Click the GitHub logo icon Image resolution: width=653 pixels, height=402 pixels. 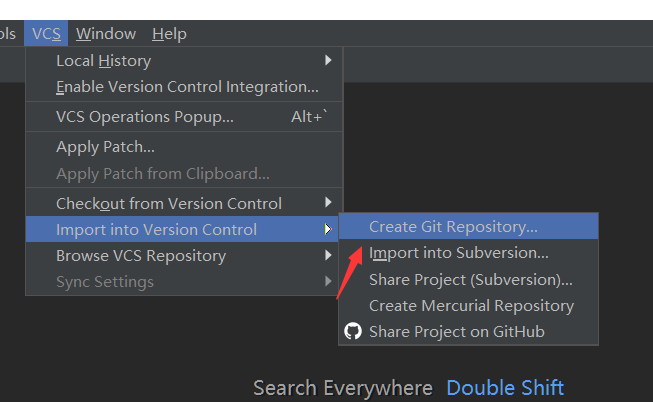[x=352, y=331]
